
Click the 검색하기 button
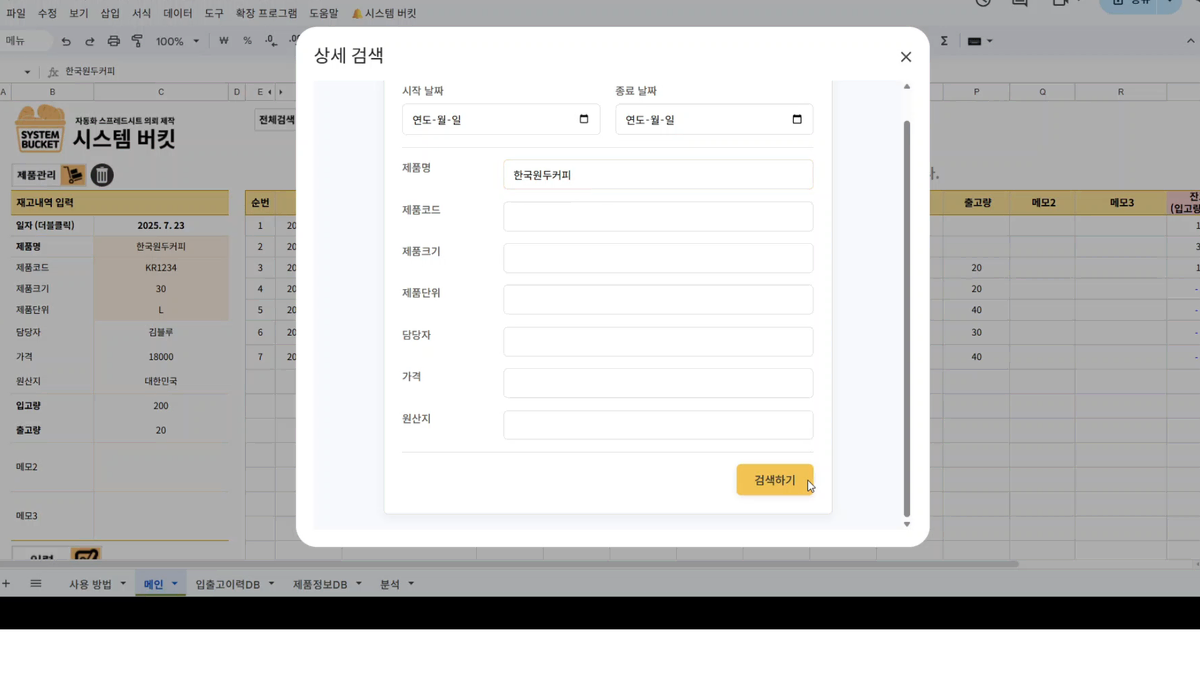click(x=775, y=480)
